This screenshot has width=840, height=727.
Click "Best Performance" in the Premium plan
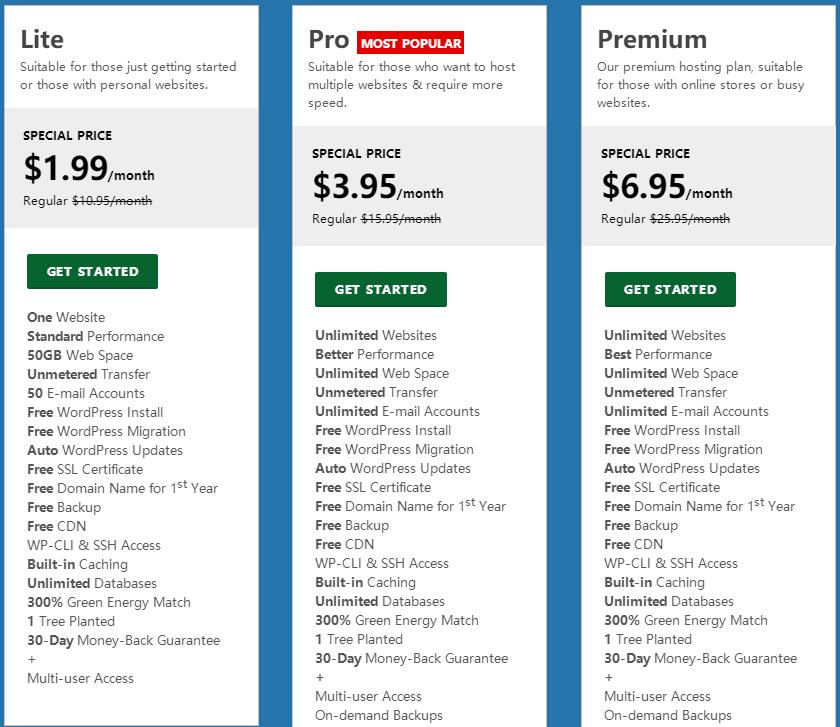658,354
